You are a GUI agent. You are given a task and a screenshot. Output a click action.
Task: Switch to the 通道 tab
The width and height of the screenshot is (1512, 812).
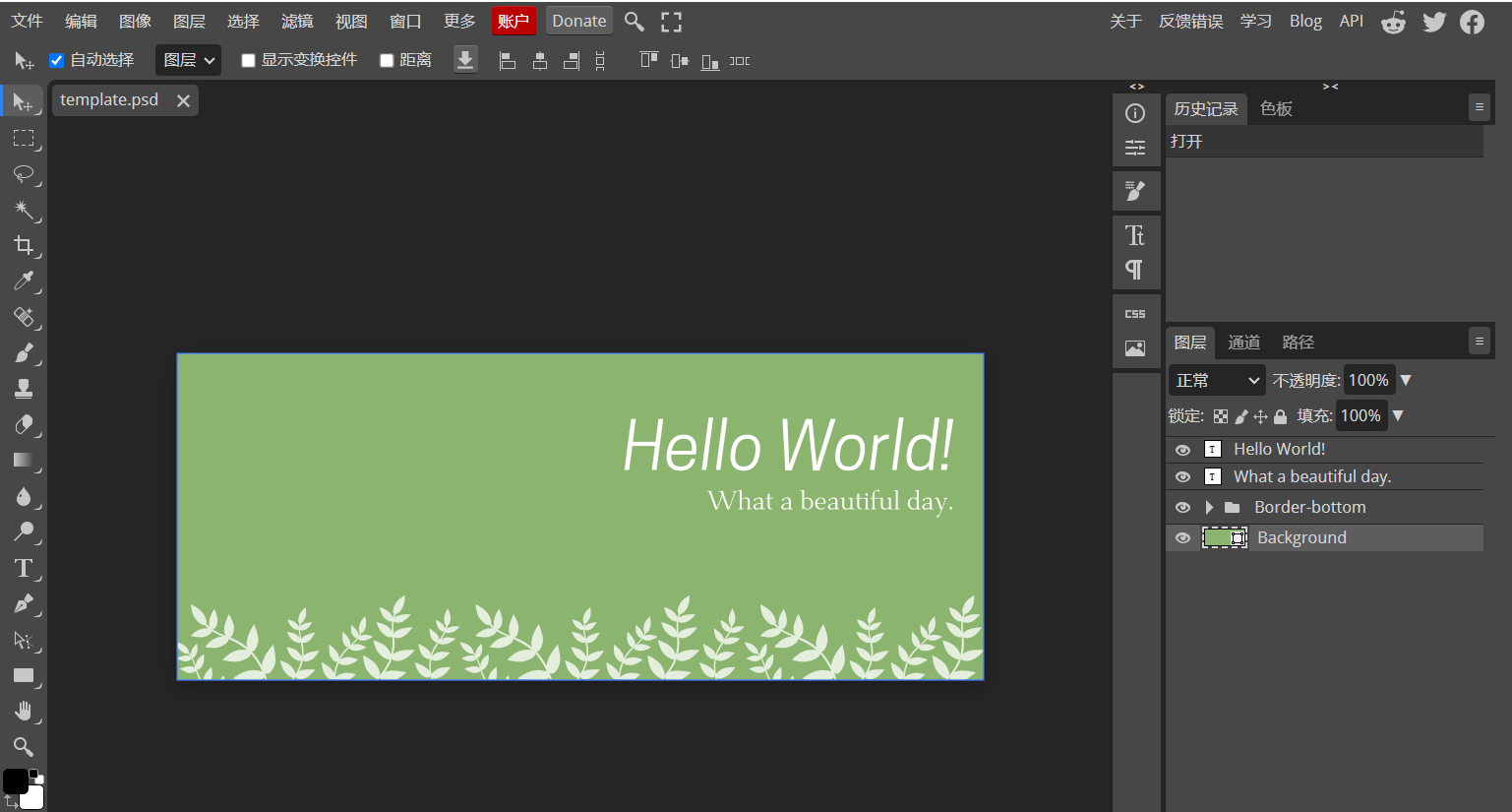[x=1243, y=343]
